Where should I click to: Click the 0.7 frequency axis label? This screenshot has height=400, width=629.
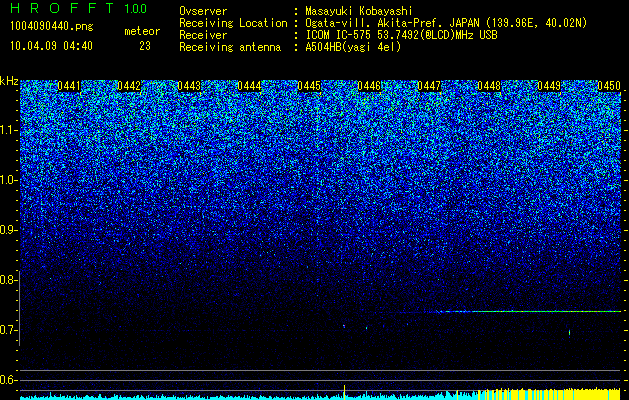(8, 330)
